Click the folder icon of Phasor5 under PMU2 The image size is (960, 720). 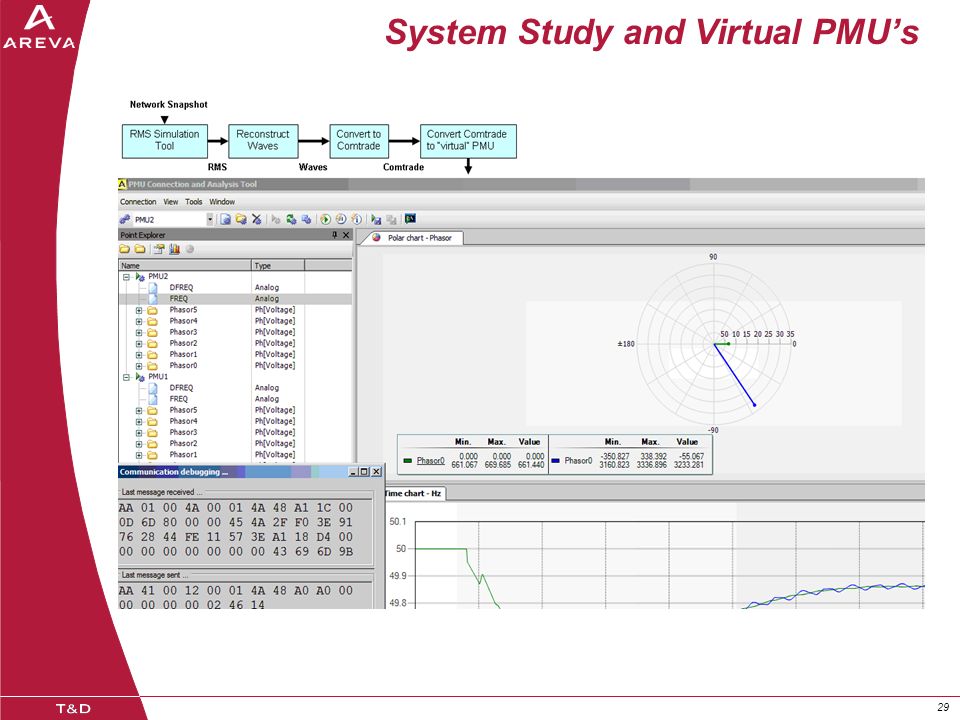[152, 310]
